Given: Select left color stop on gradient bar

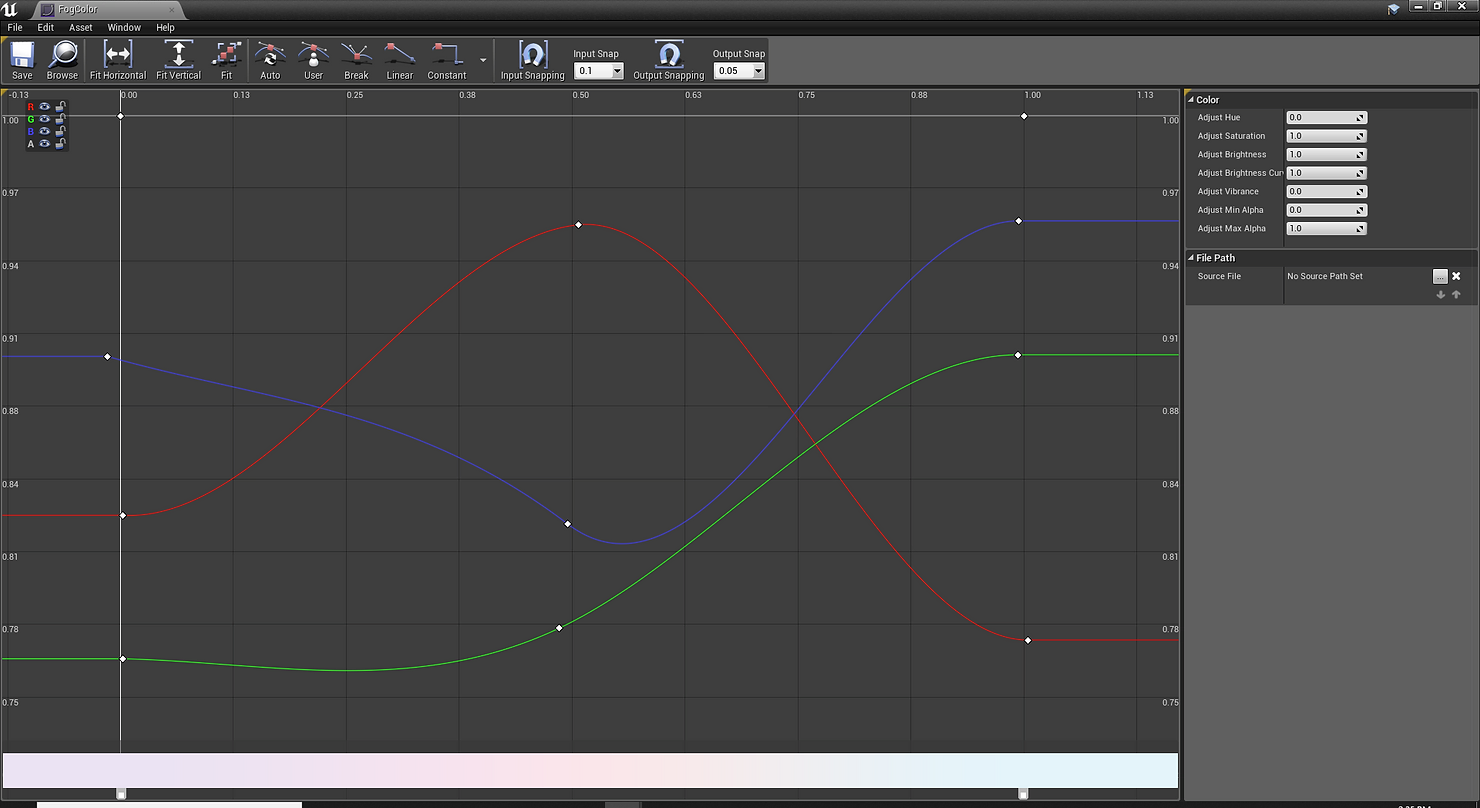Looking at the screenshot, I should (121, 794).
